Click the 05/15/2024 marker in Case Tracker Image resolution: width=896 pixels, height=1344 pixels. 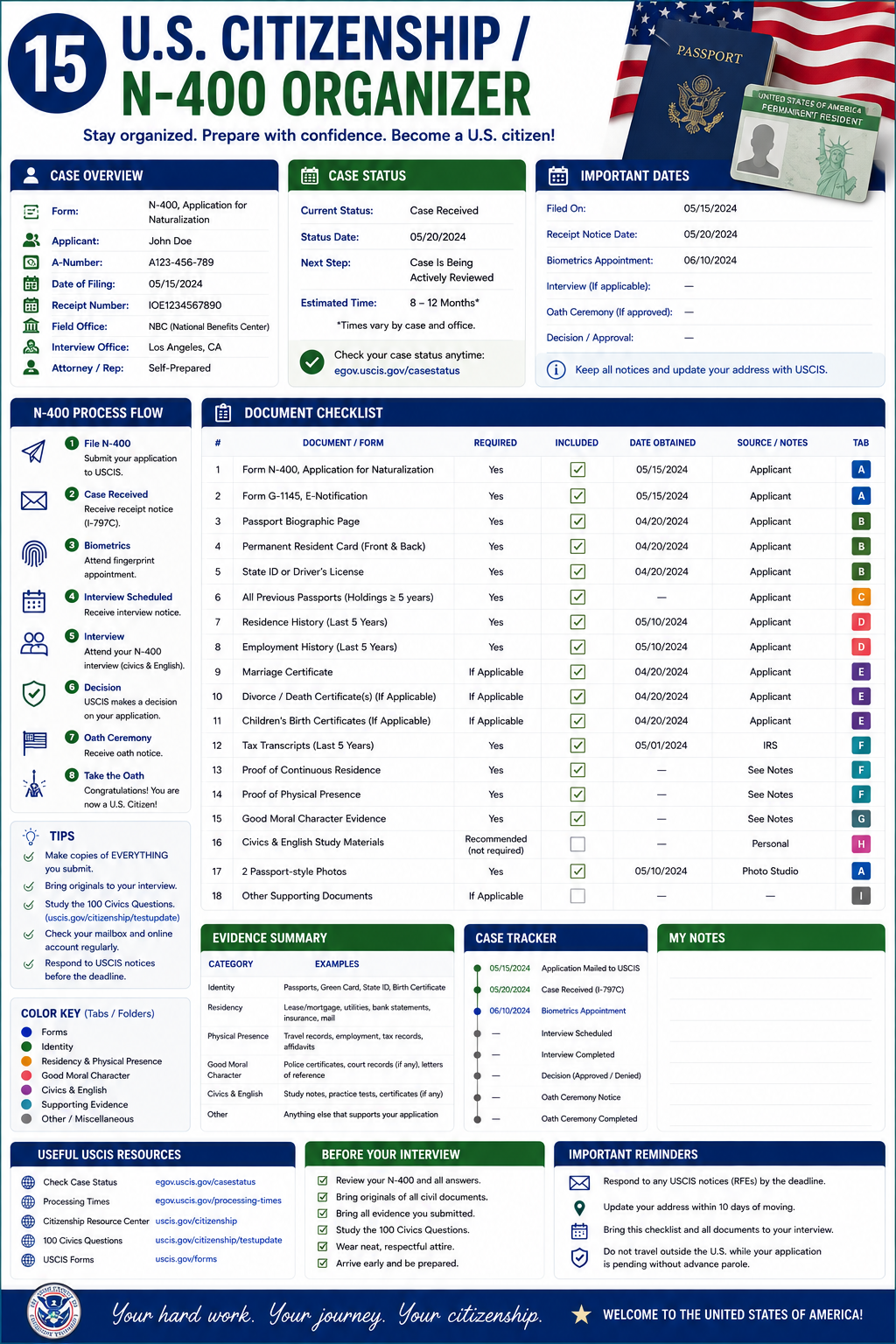point(477,969)
